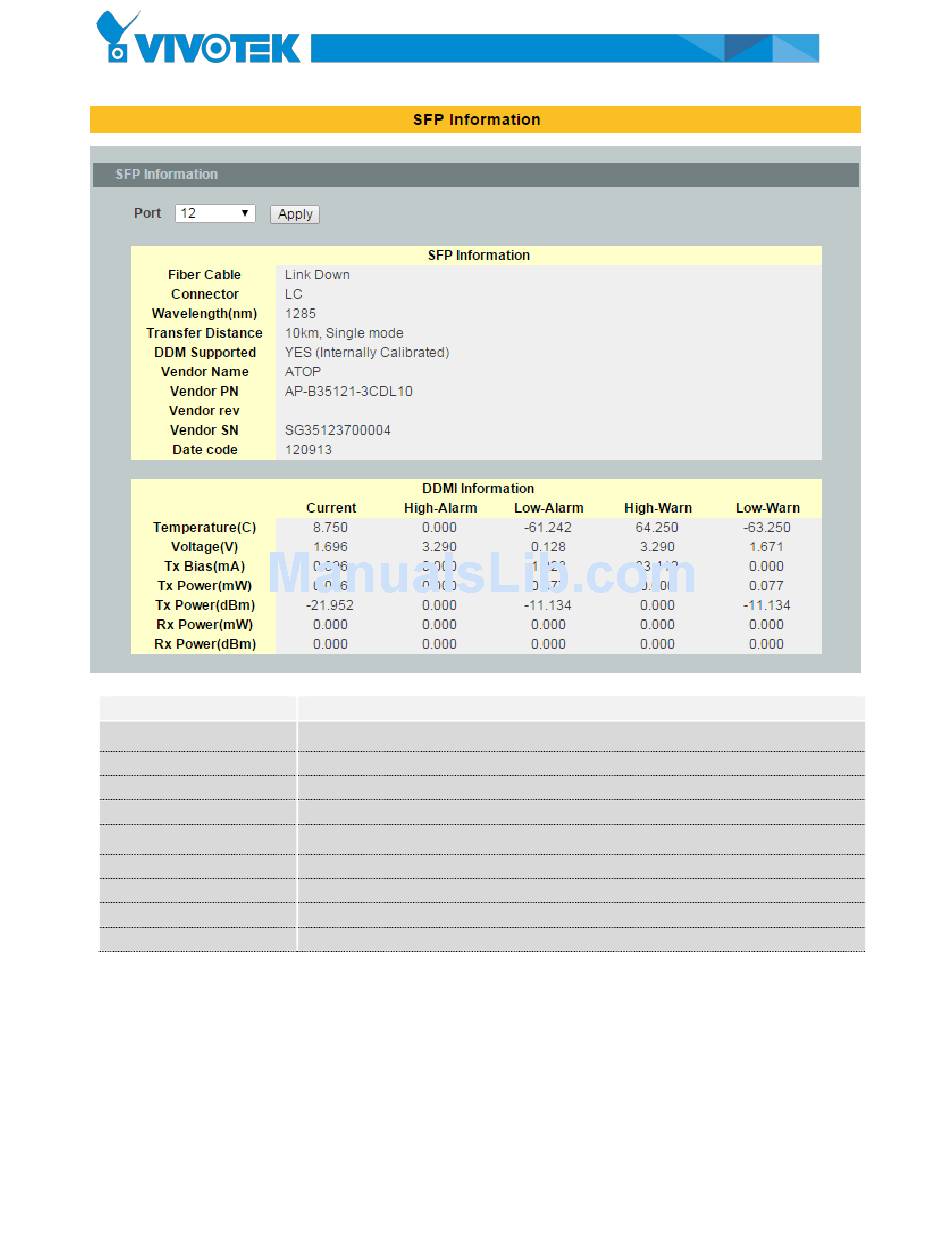Select the Vendor SN value SG35123700004
Image resolution: width=950 pixels, height=1254 pixels.
[337, 431]
